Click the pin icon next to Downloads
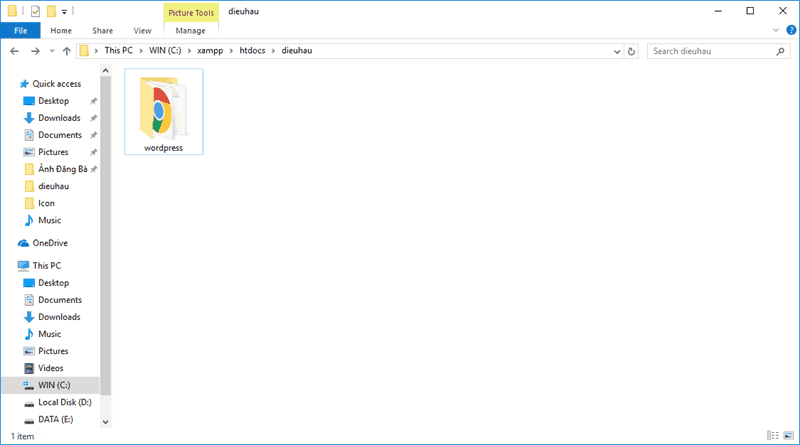 (93, 118)
